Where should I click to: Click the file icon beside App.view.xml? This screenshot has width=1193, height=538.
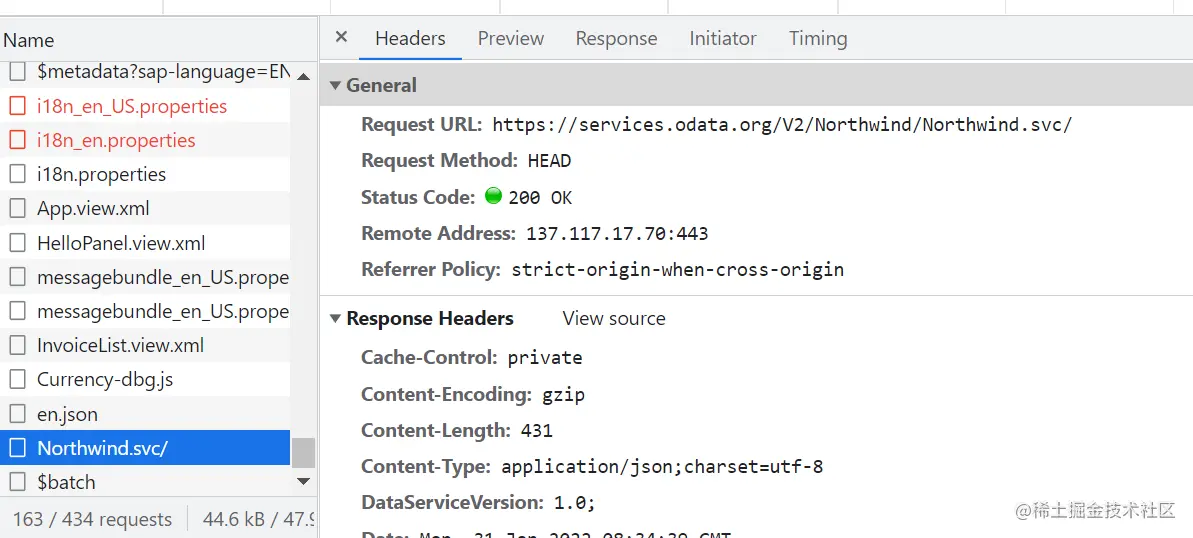point(17,209)
